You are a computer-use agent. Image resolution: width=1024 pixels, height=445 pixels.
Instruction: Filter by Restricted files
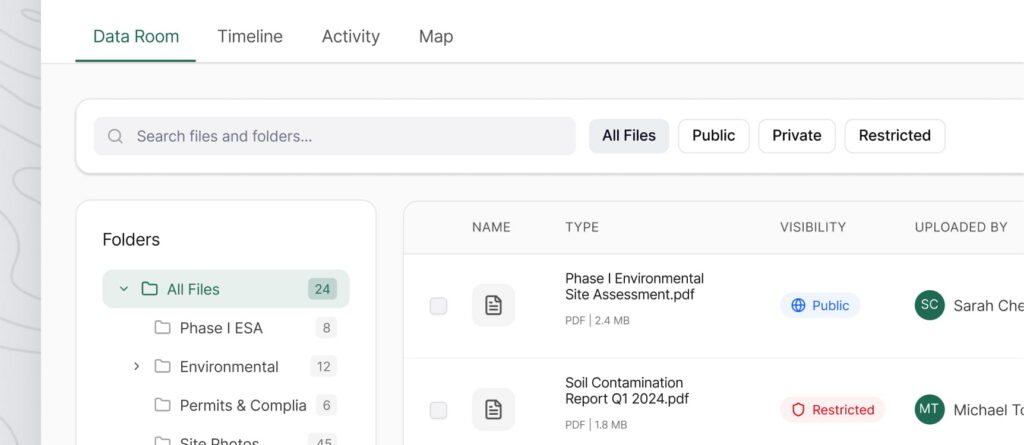(x=894, y=136)
